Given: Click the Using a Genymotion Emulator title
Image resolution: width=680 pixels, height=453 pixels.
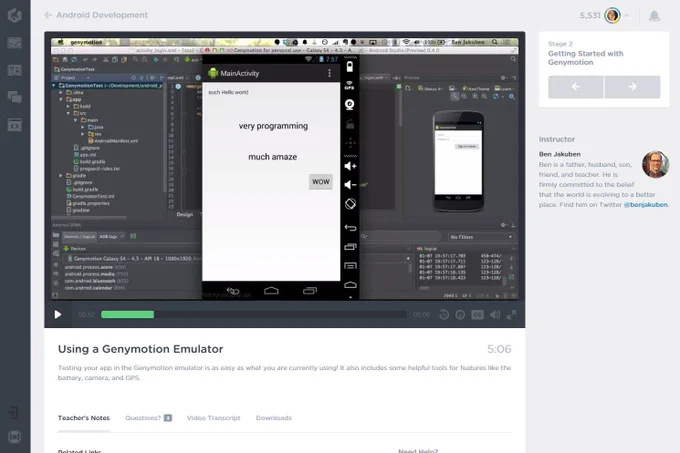Looking at the screenshot, I should tap(141, 349).
